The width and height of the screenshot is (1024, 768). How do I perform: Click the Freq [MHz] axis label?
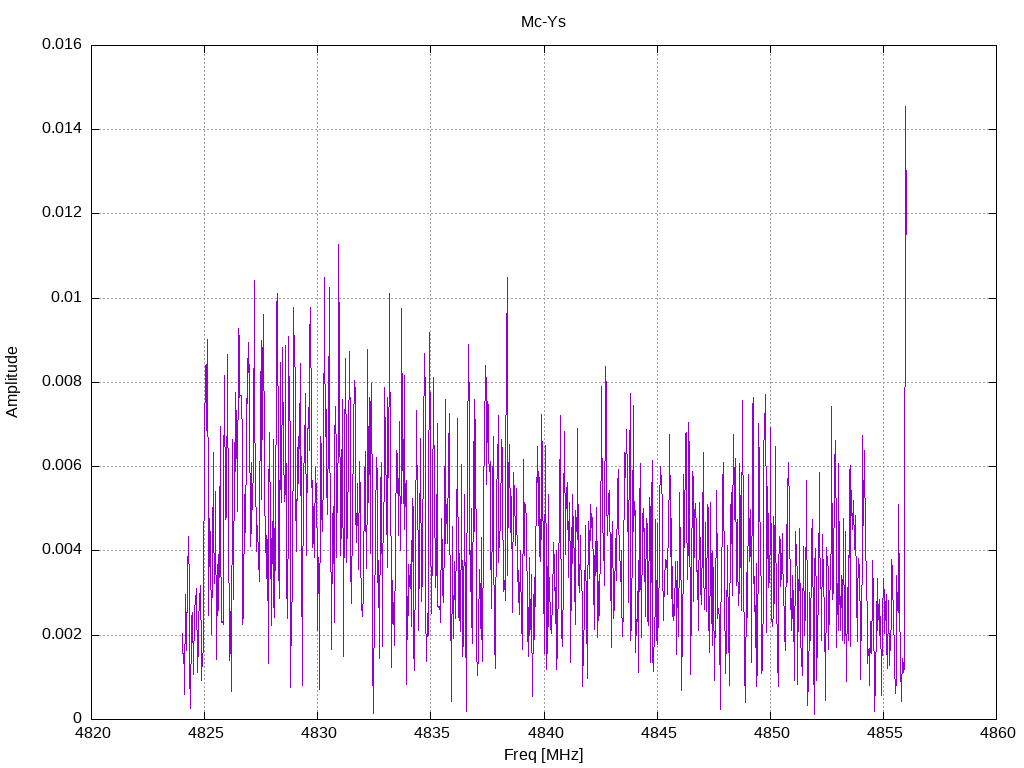pyautogui.click(x=543, y=755)
